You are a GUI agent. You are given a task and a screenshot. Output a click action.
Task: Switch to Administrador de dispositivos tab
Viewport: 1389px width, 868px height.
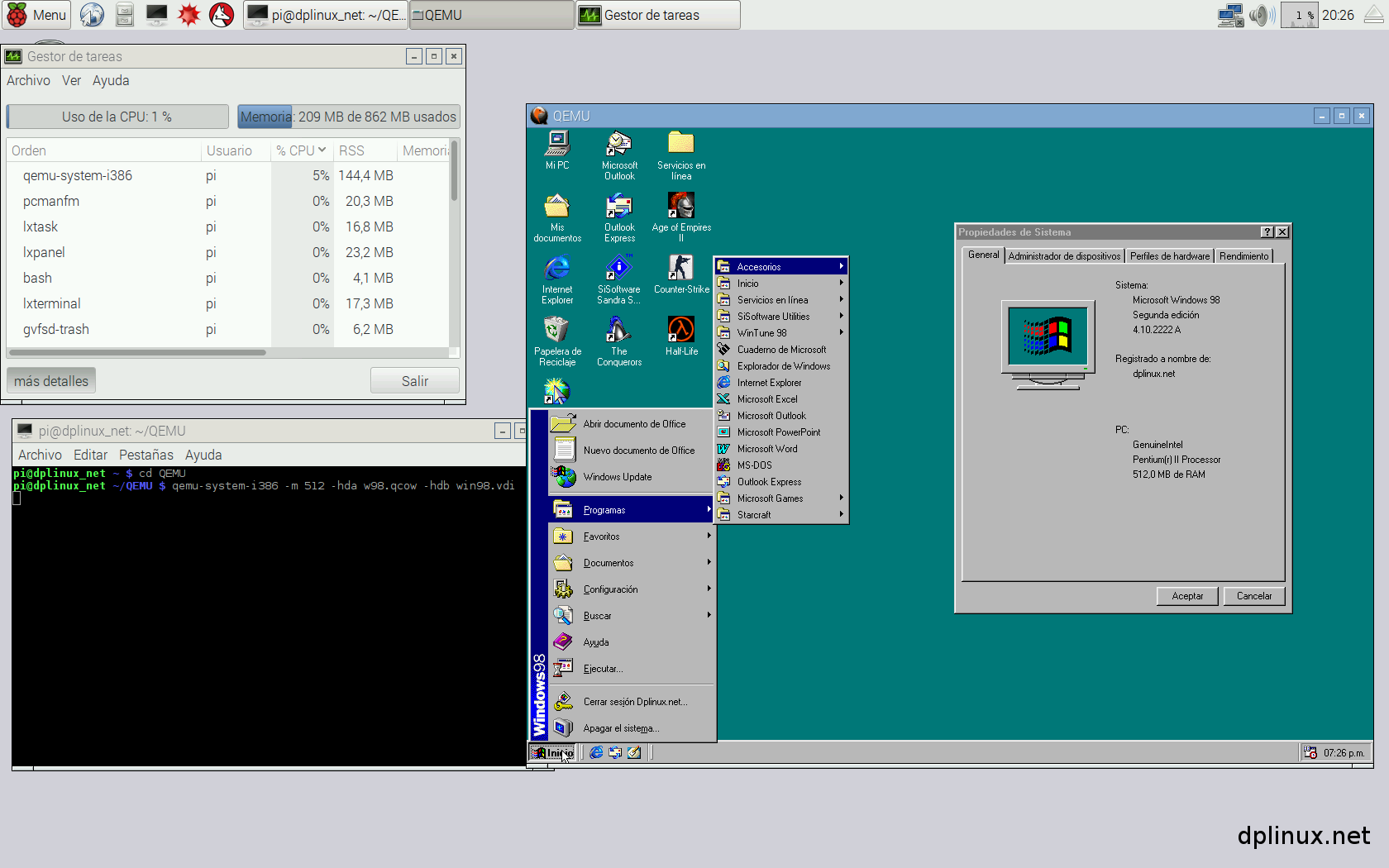[1064, 256]
